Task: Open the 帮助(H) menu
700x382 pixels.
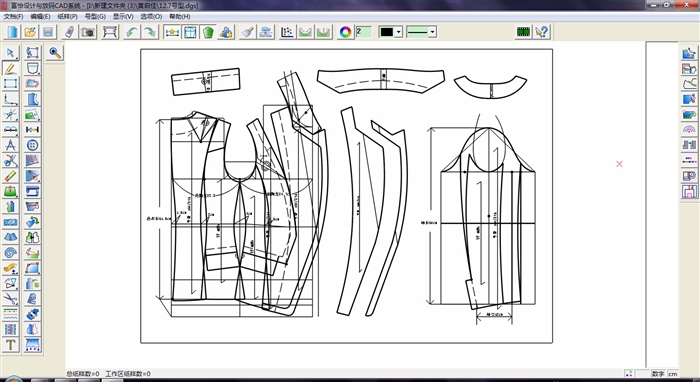Action: (x=179, y=17)
